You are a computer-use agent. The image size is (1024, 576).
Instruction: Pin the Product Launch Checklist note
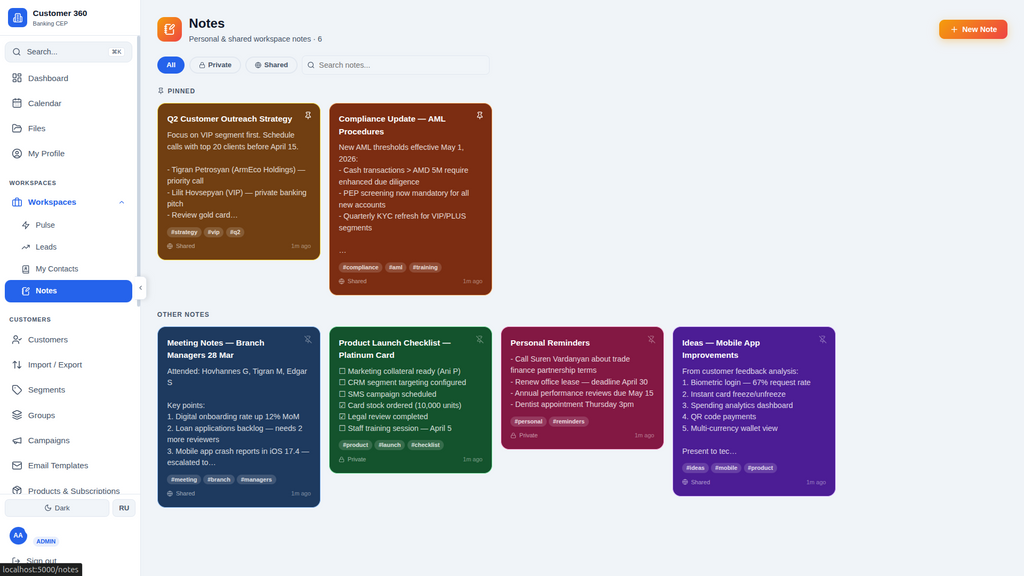coord(479,340)
